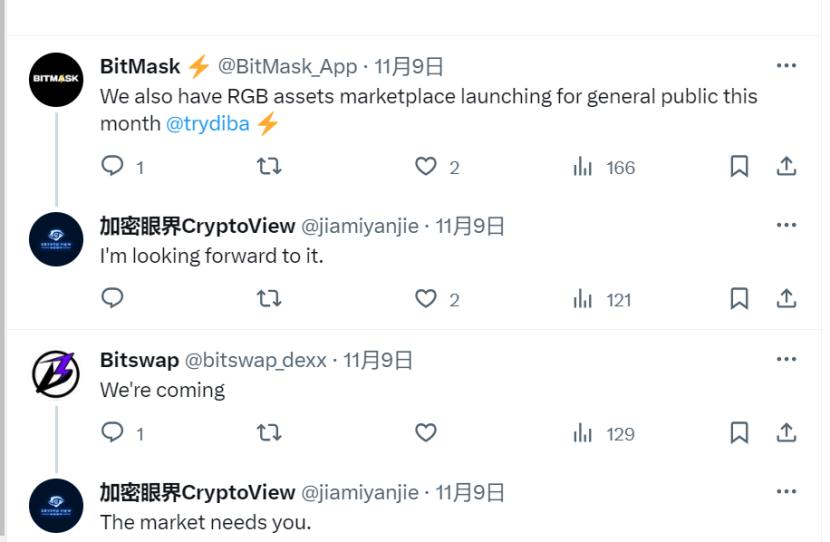
Task: Reply to BitMask's RGB assets tweet
Action: (x=112, y=167)
